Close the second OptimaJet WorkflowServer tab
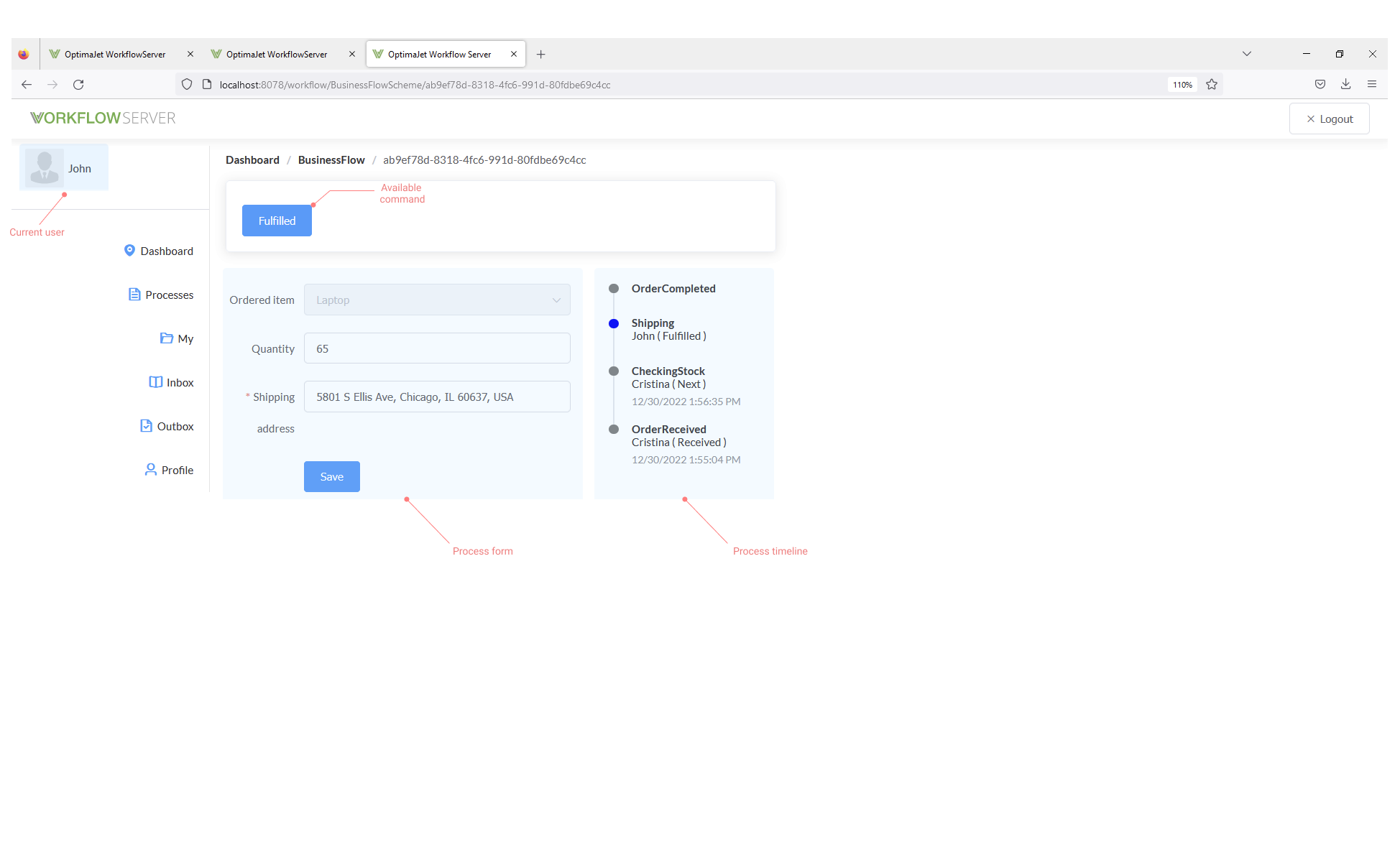 point(352,55)
